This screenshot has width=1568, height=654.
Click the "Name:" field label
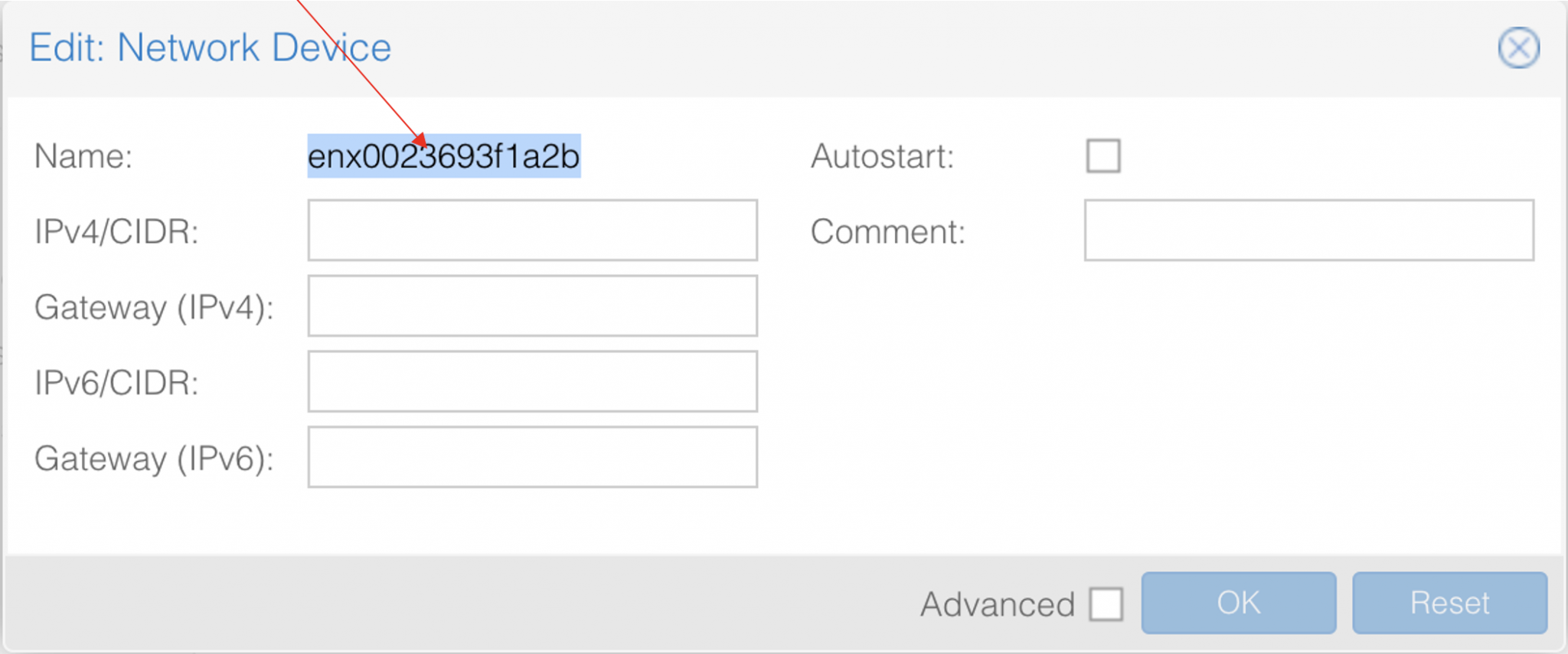pyautogui.click(x=83, y=157)
